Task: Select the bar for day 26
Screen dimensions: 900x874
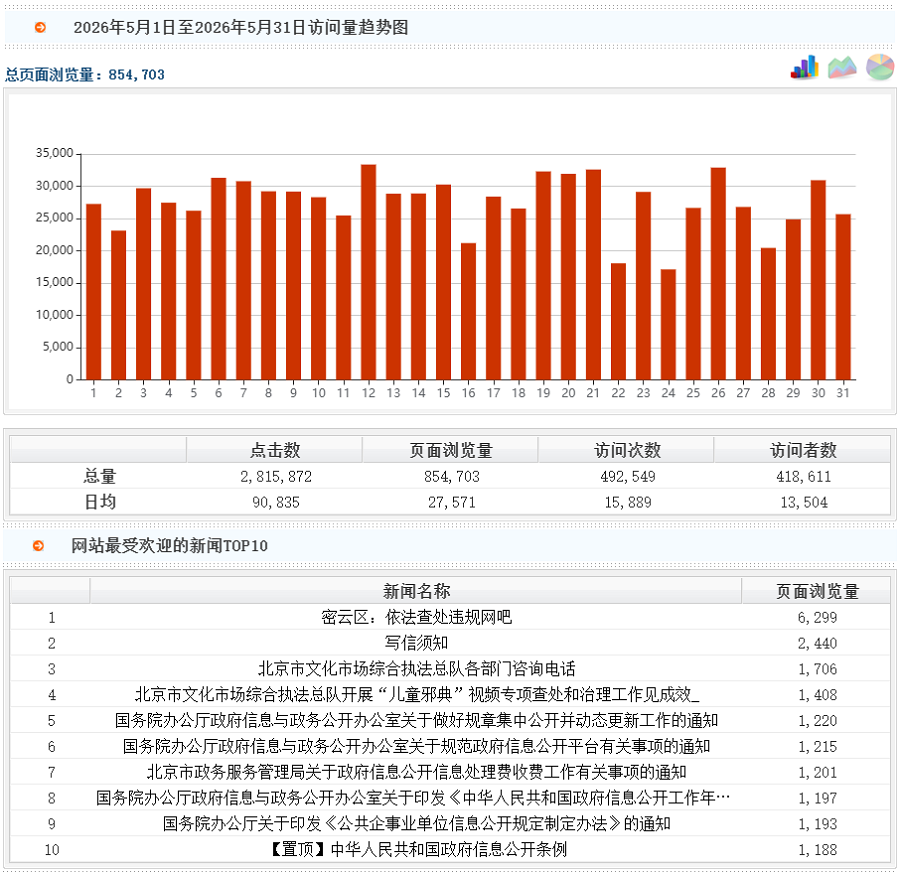Action: click(718, 274)
